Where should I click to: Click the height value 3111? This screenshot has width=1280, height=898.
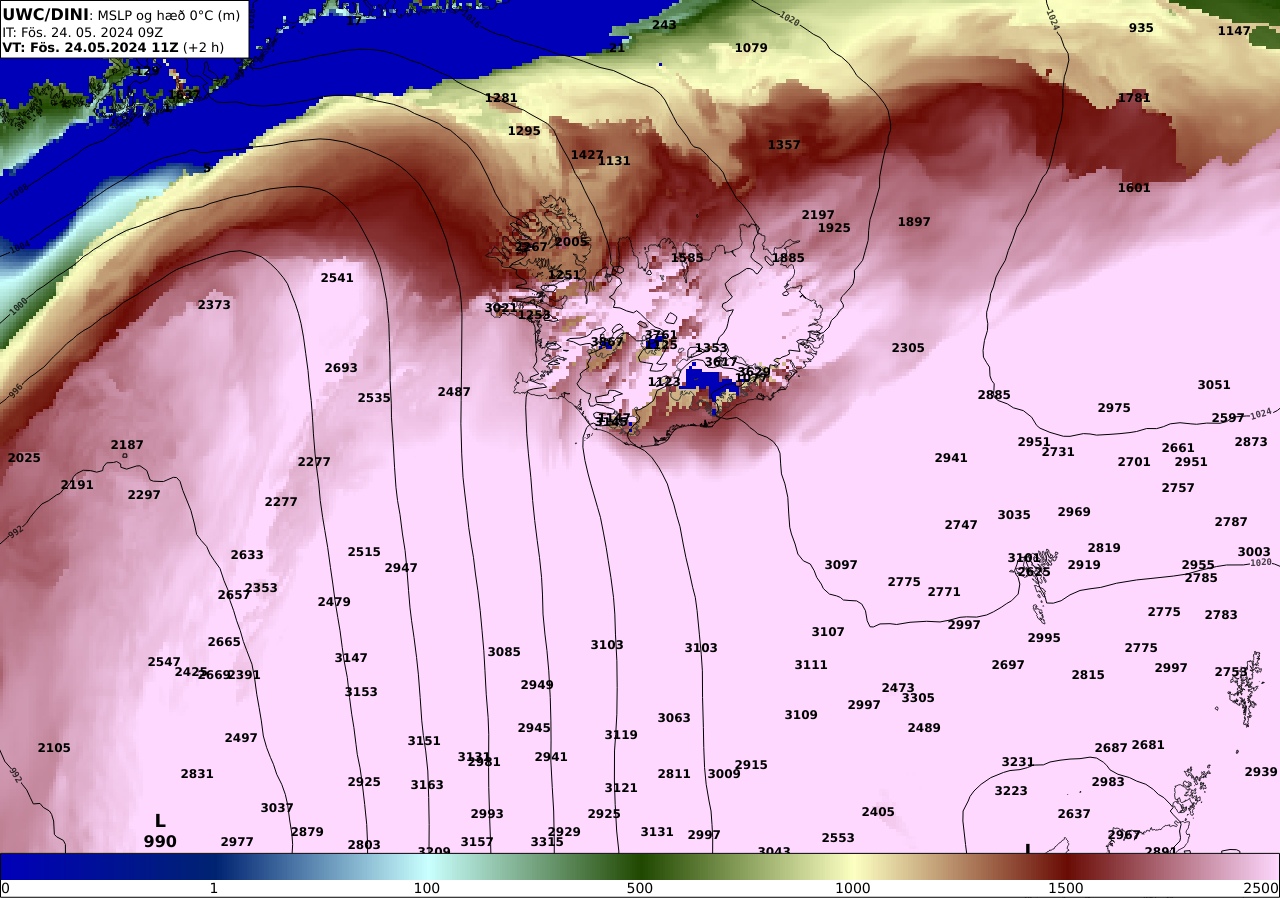[811, 665]
